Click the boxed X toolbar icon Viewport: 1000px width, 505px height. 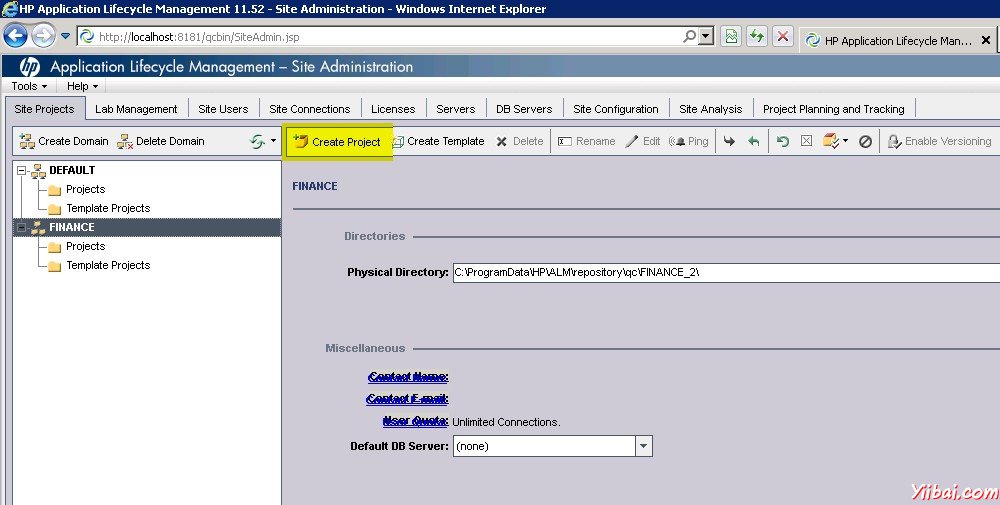pyautogui.click(x=806, y=141)
